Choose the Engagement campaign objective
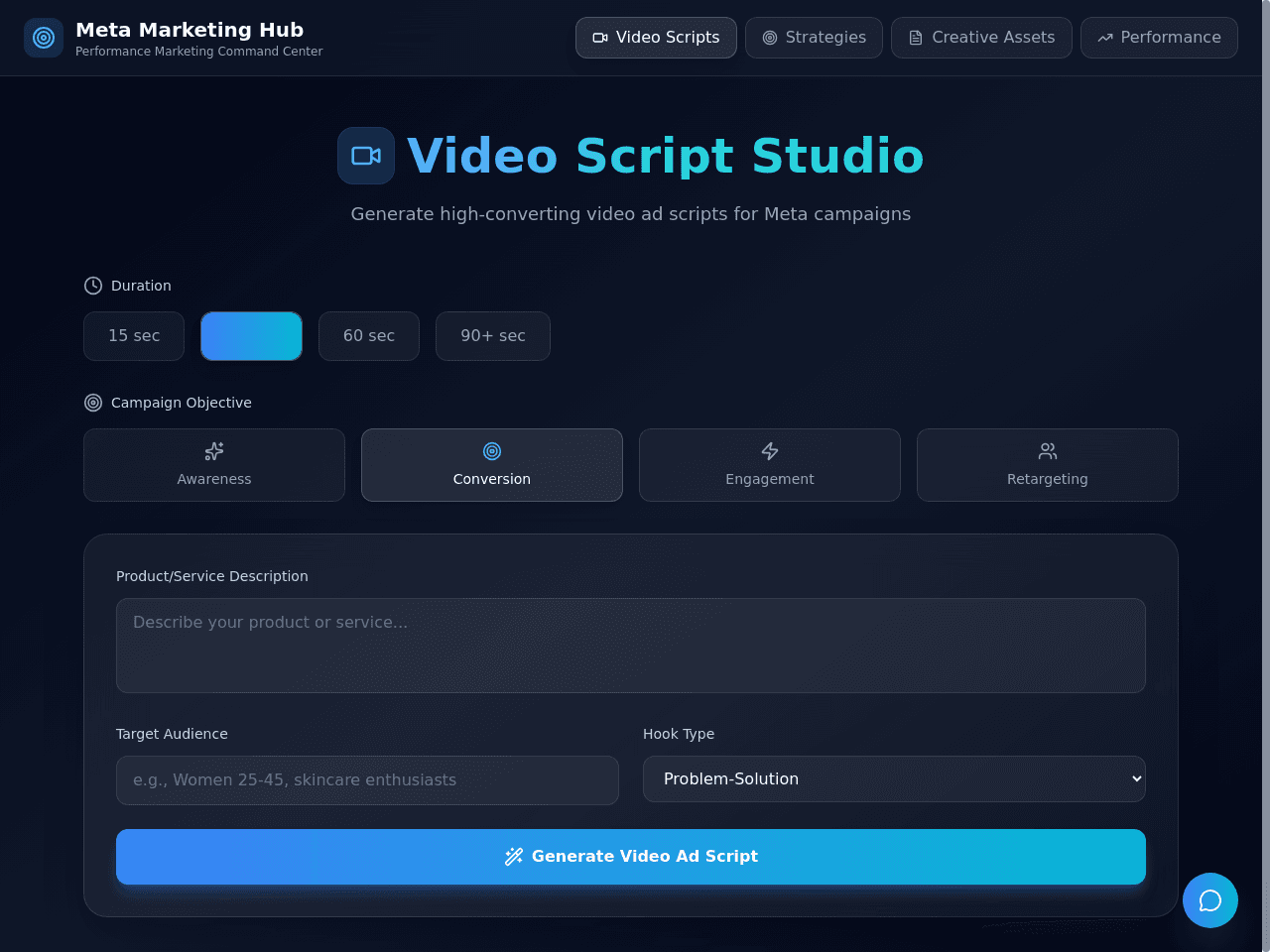The image size is (1270, 952). pos(770,465)
